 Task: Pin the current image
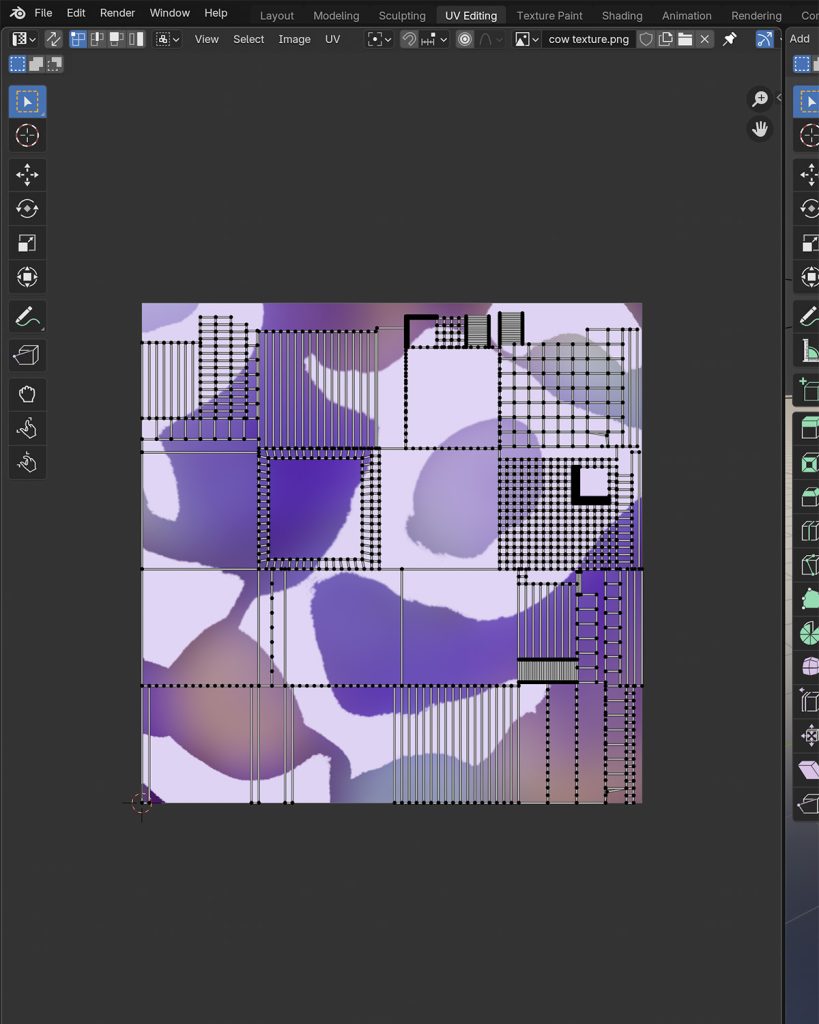730,39
